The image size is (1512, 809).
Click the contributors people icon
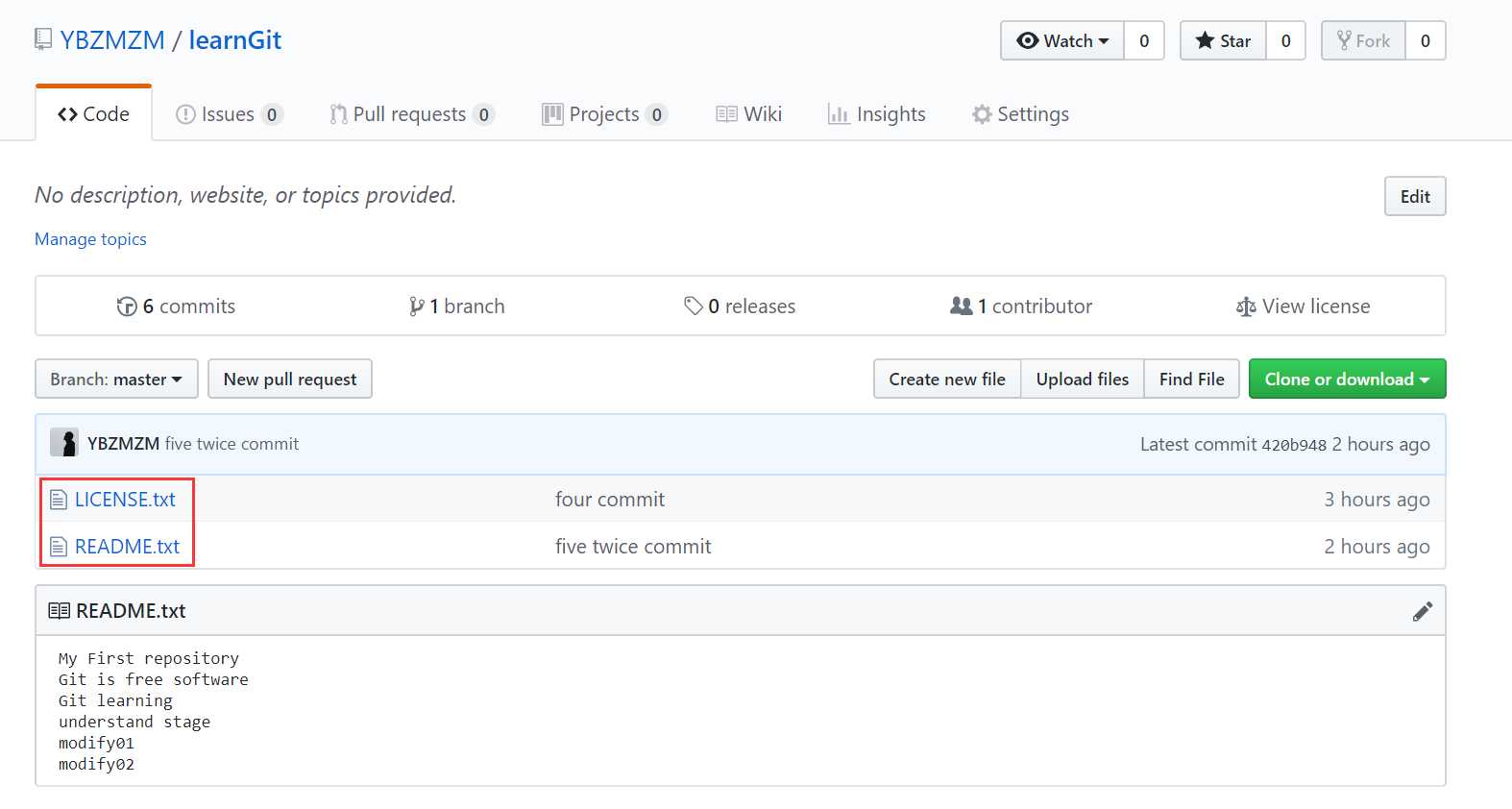(x=962, y=306)
